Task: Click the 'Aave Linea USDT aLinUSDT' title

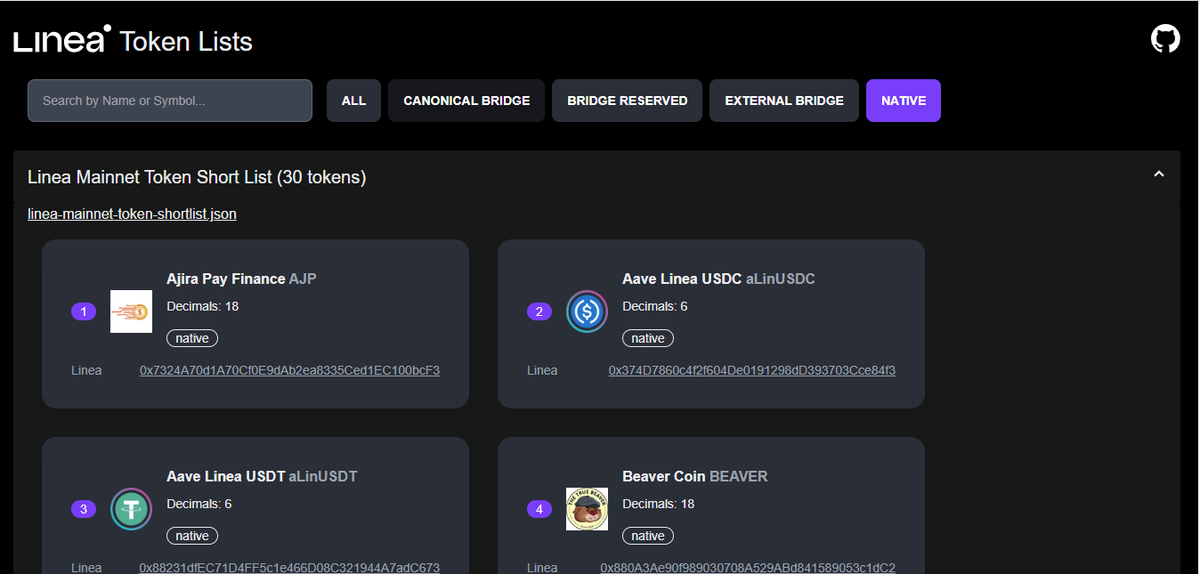Action: click(262, 476)
